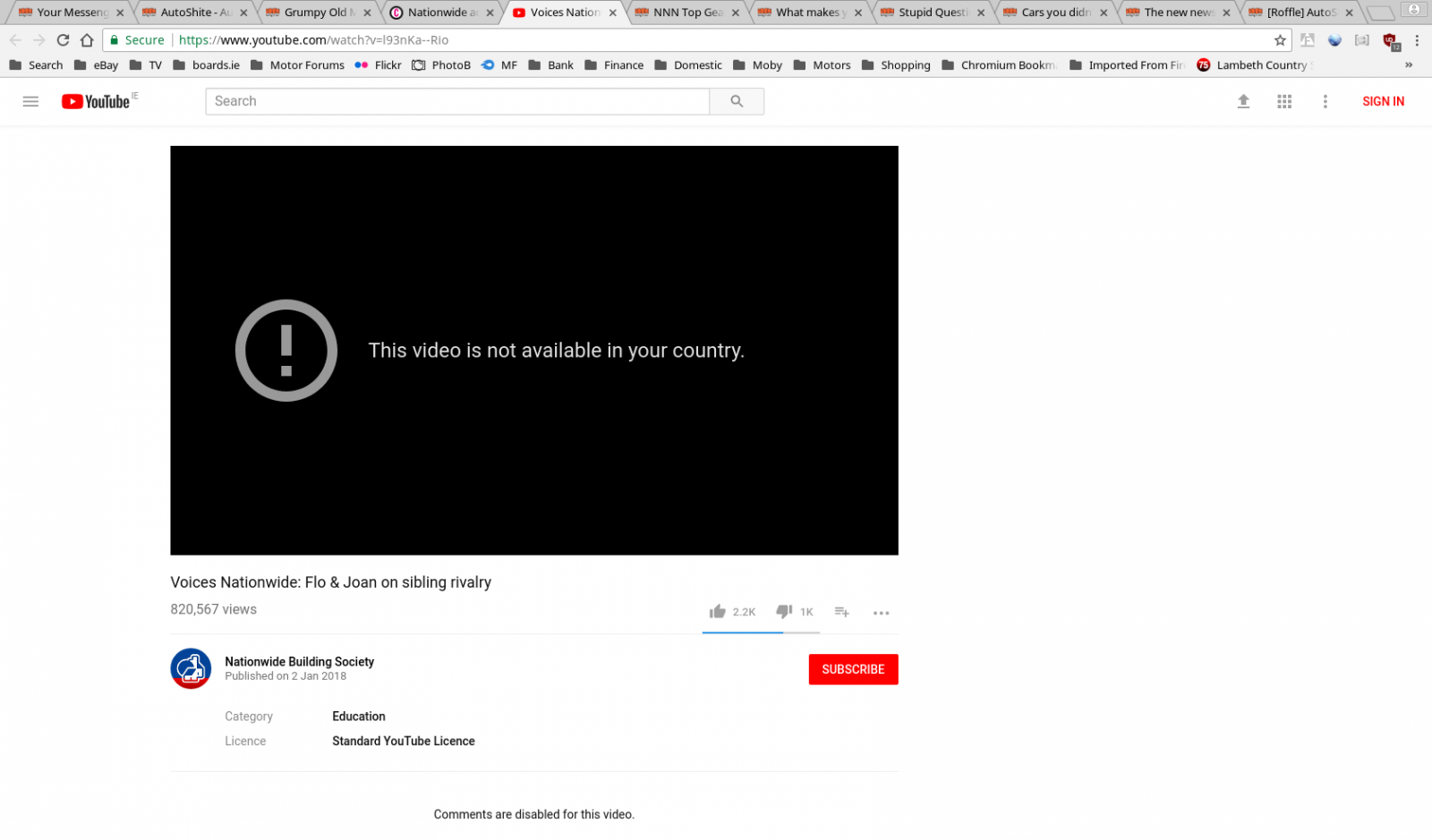
Task: Open a new browser tab
Action: [1380, 13]
